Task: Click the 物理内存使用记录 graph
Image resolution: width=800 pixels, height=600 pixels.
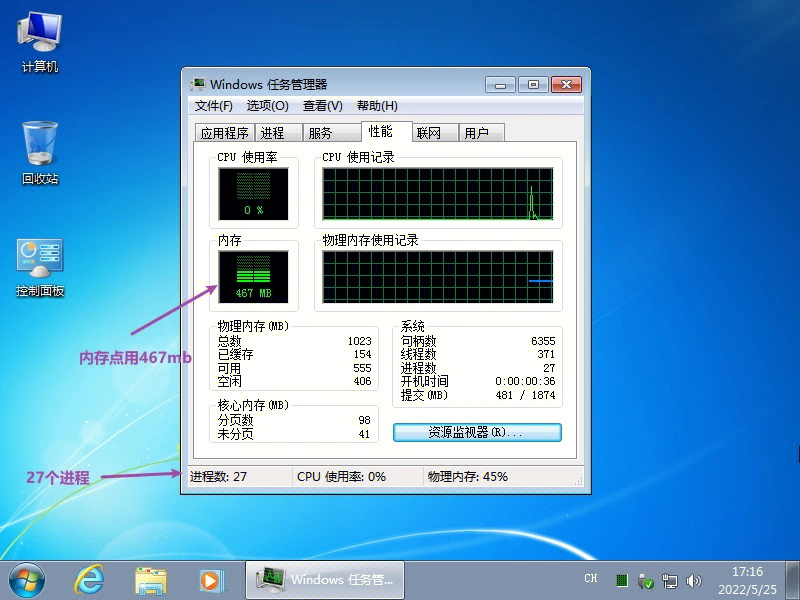Action: [438, 277]
